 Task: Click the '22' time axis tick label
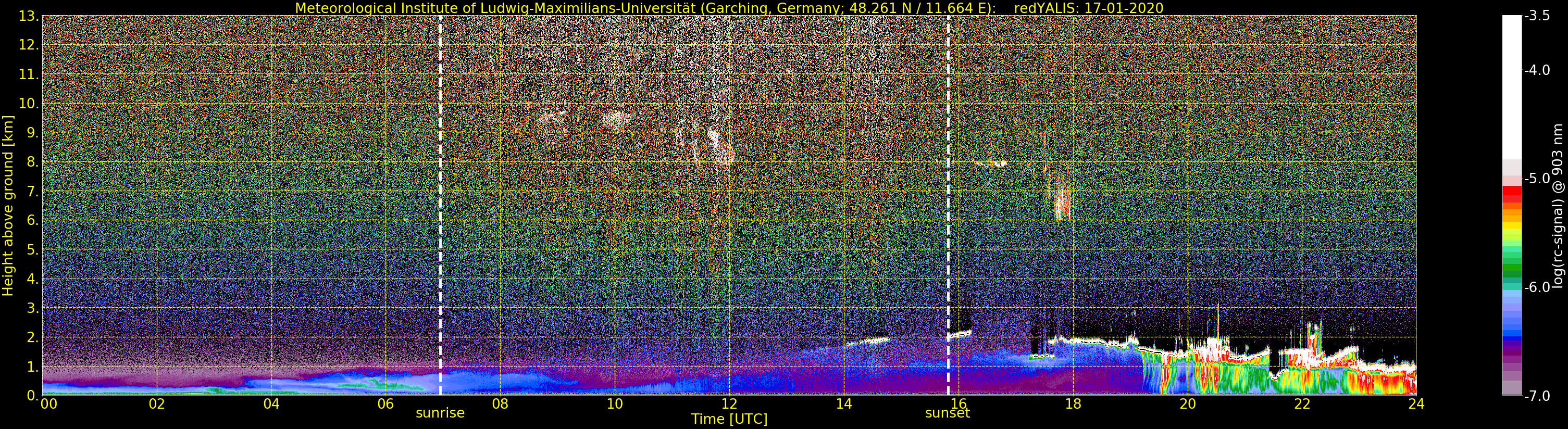tap(1301, 403)
